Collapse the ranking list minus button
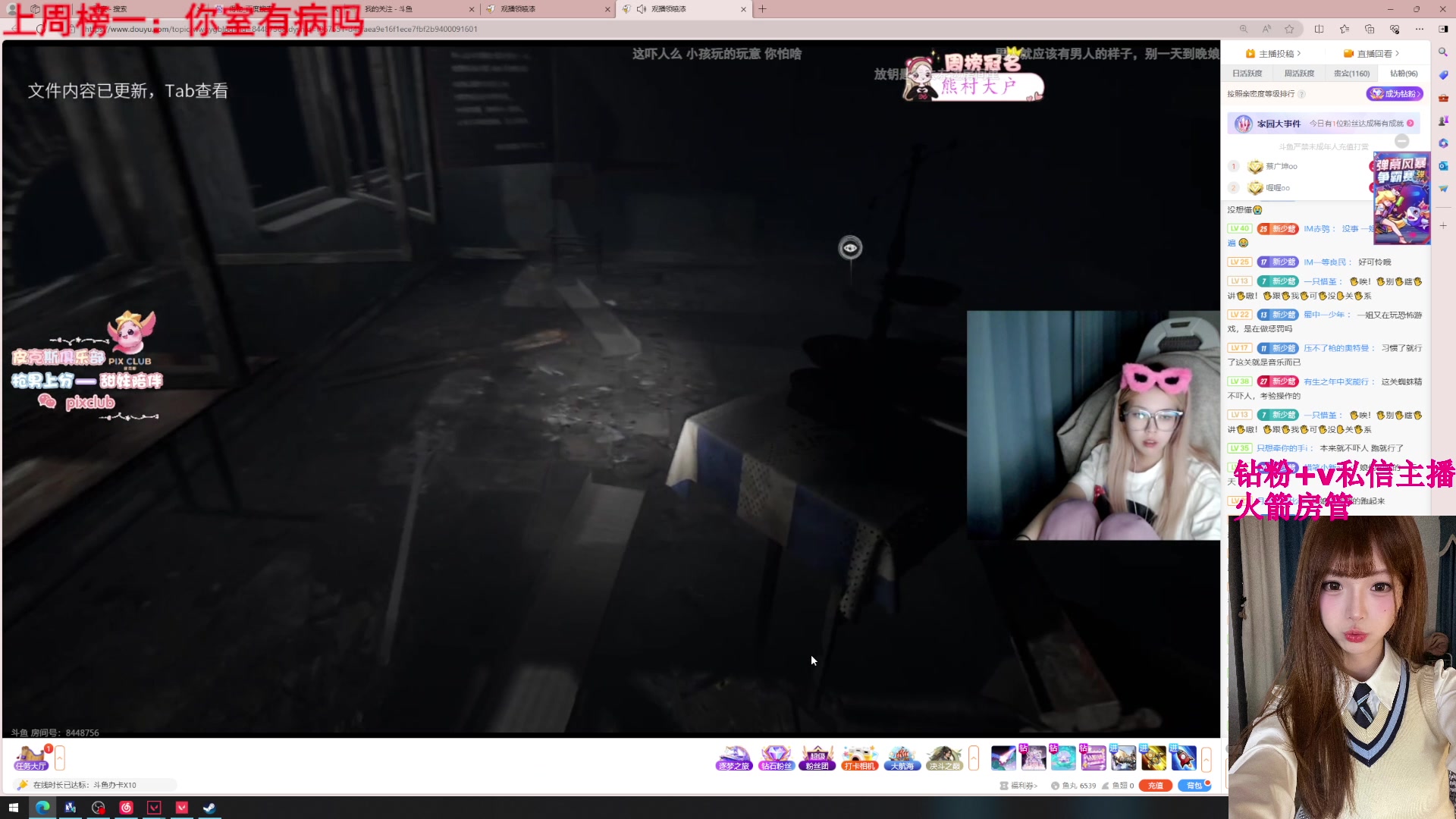Viewport: 1456px width, 819px height. pyautogui.click(x=1402, y=141)
